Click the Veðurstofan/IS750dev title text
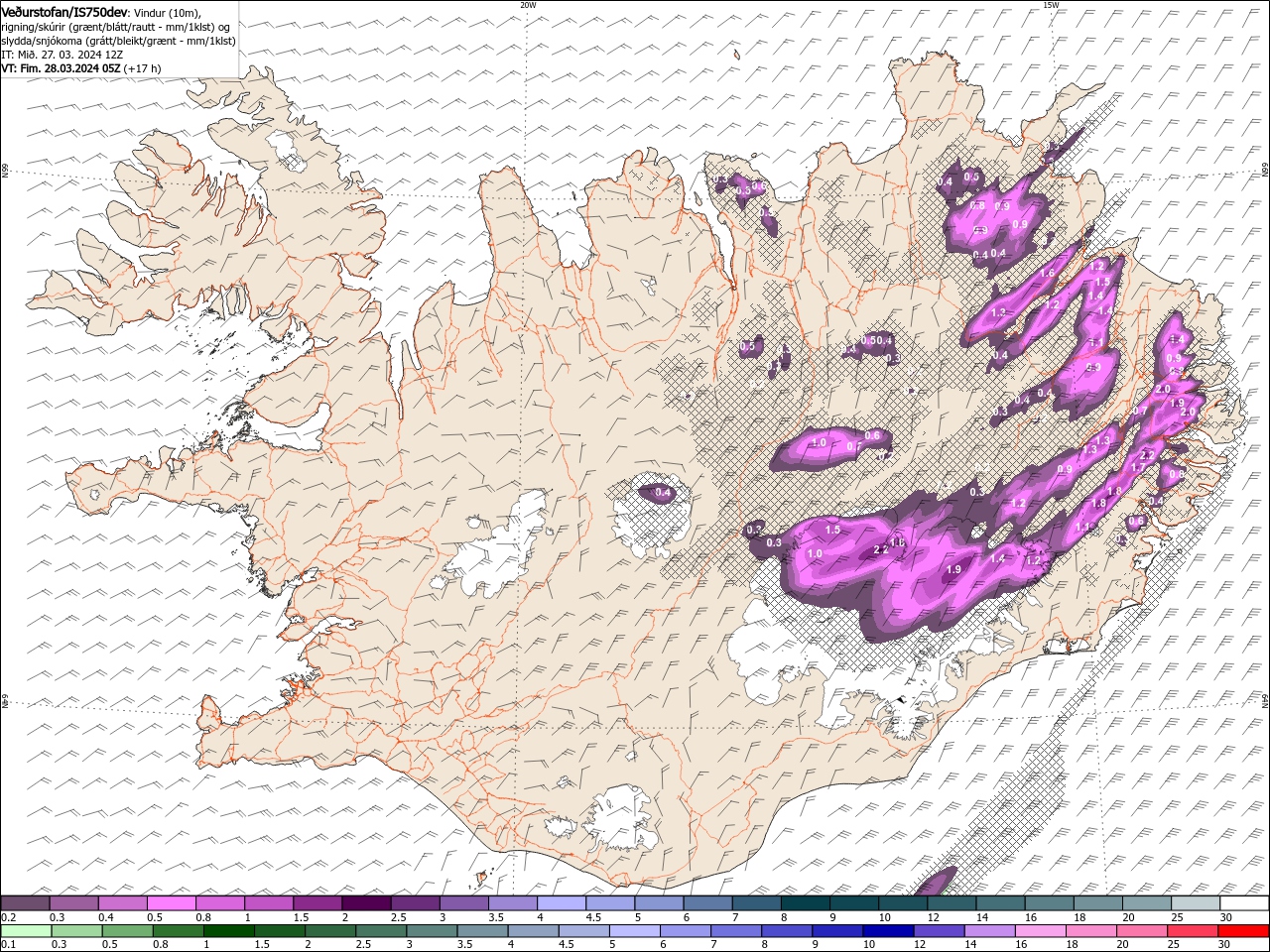Viewport: 1270px width, 952px height. pos(64,11)
